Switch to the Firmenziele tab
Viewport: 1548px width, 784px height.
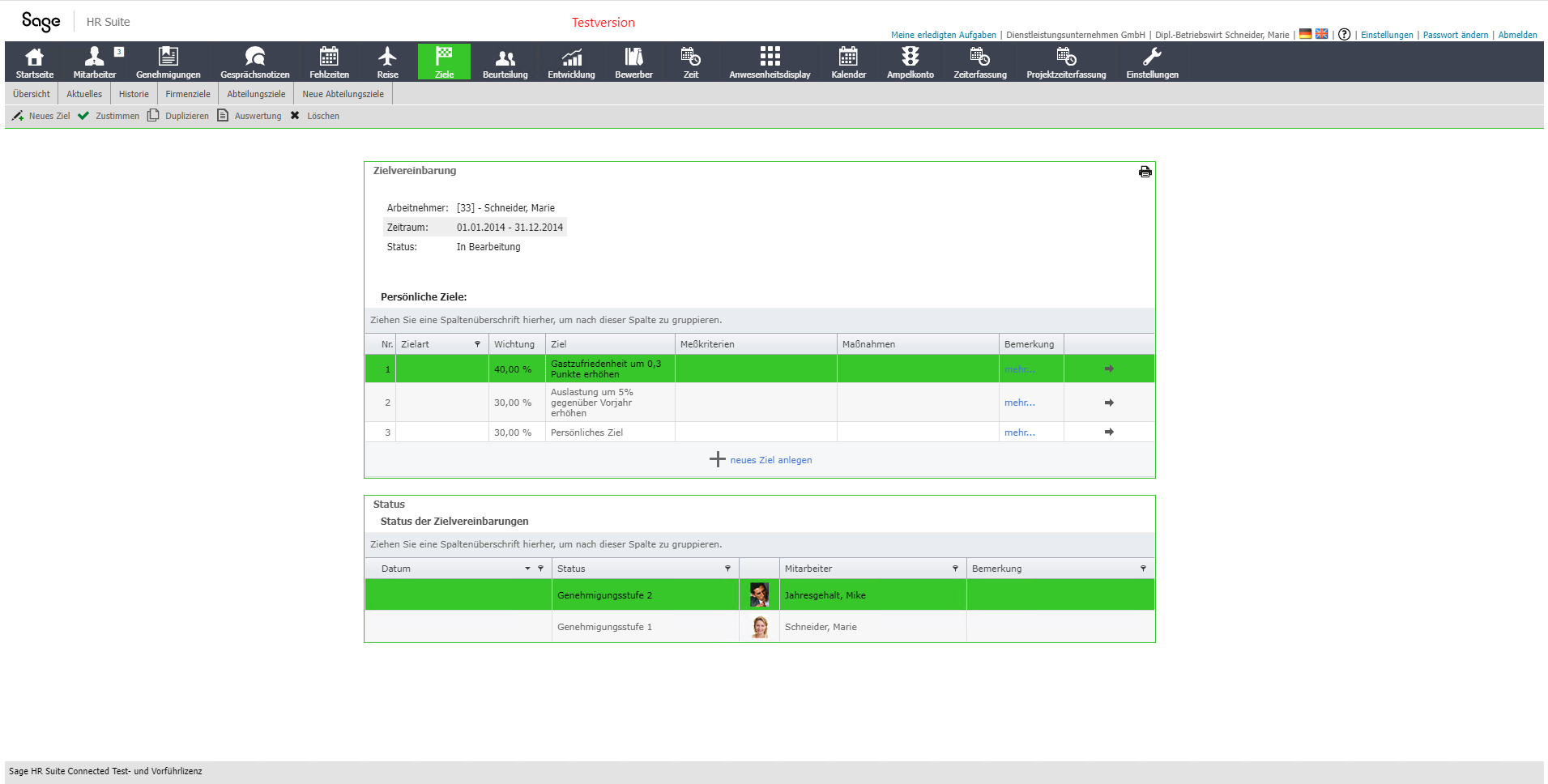point(187,94)
